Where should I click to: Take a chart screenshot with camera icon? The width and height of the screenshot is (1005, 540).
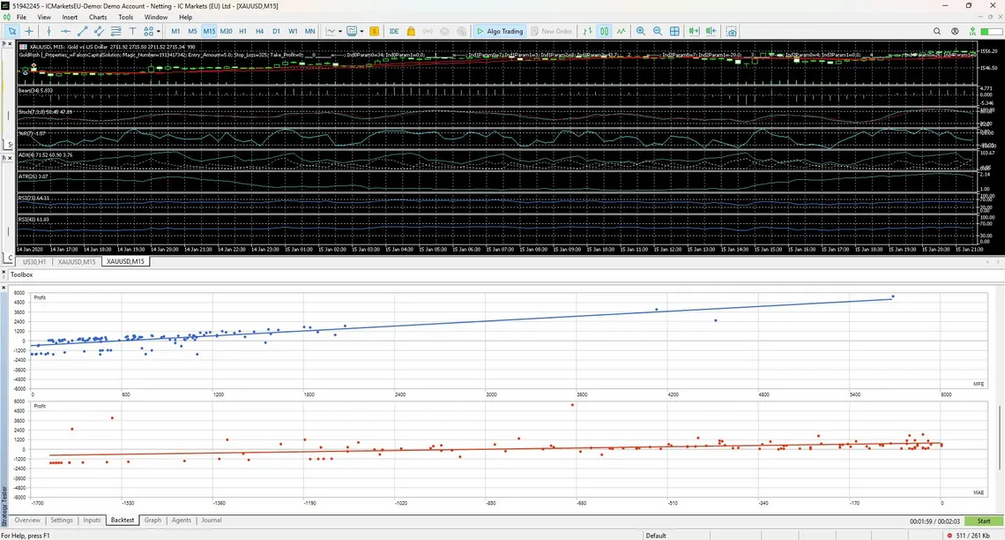tap(731, 31)
